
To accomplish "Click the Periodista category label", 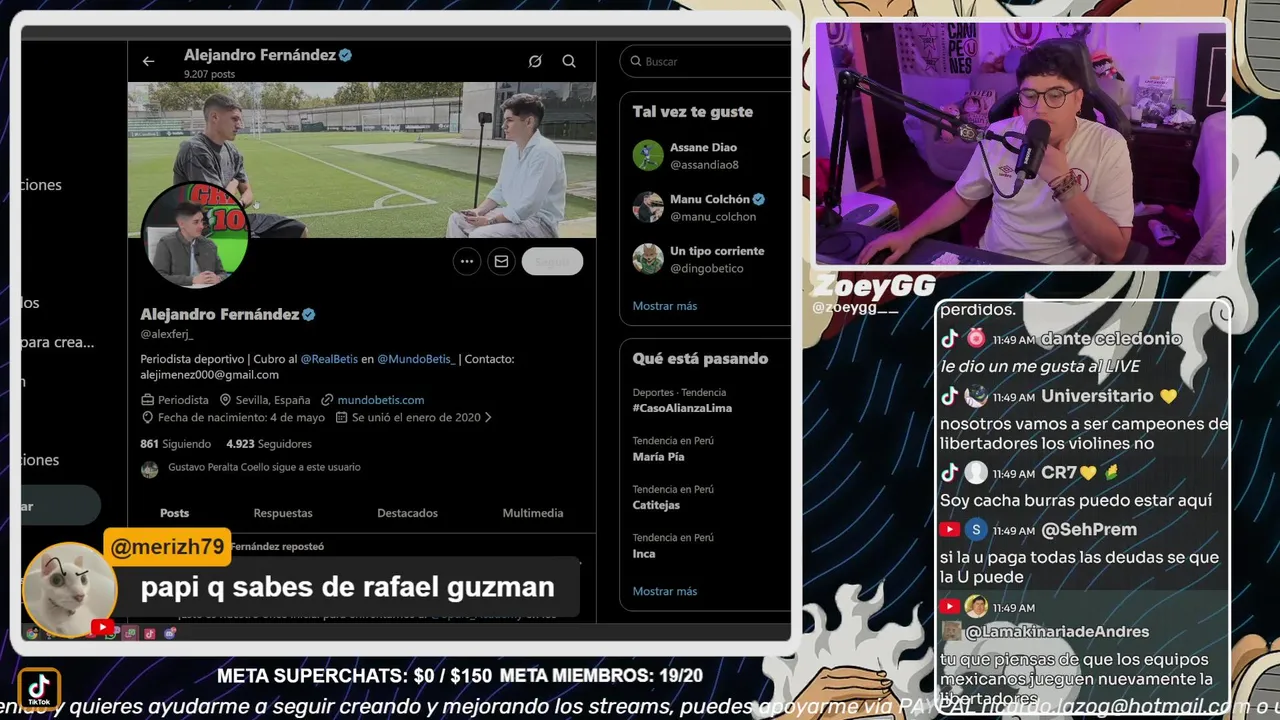I will (183, 400).
